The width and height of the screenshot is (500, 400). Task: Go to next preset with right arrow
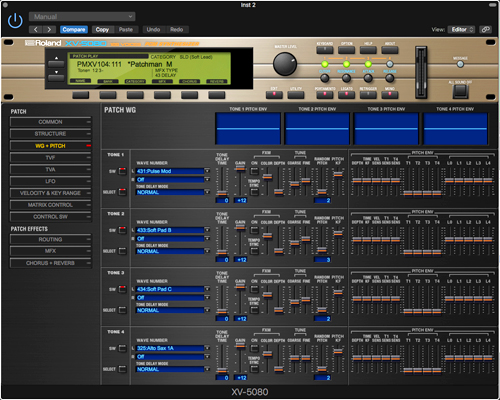coord(49,30)
